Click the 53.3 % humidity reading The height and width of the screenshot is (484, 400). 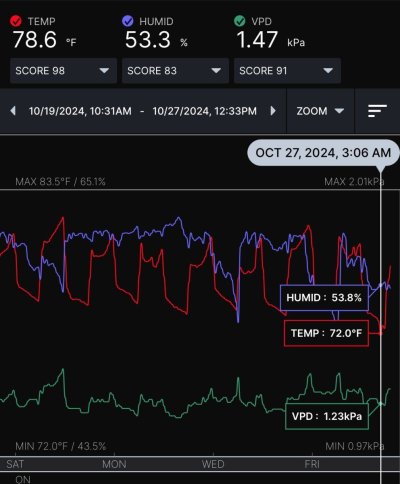point(156,40)
